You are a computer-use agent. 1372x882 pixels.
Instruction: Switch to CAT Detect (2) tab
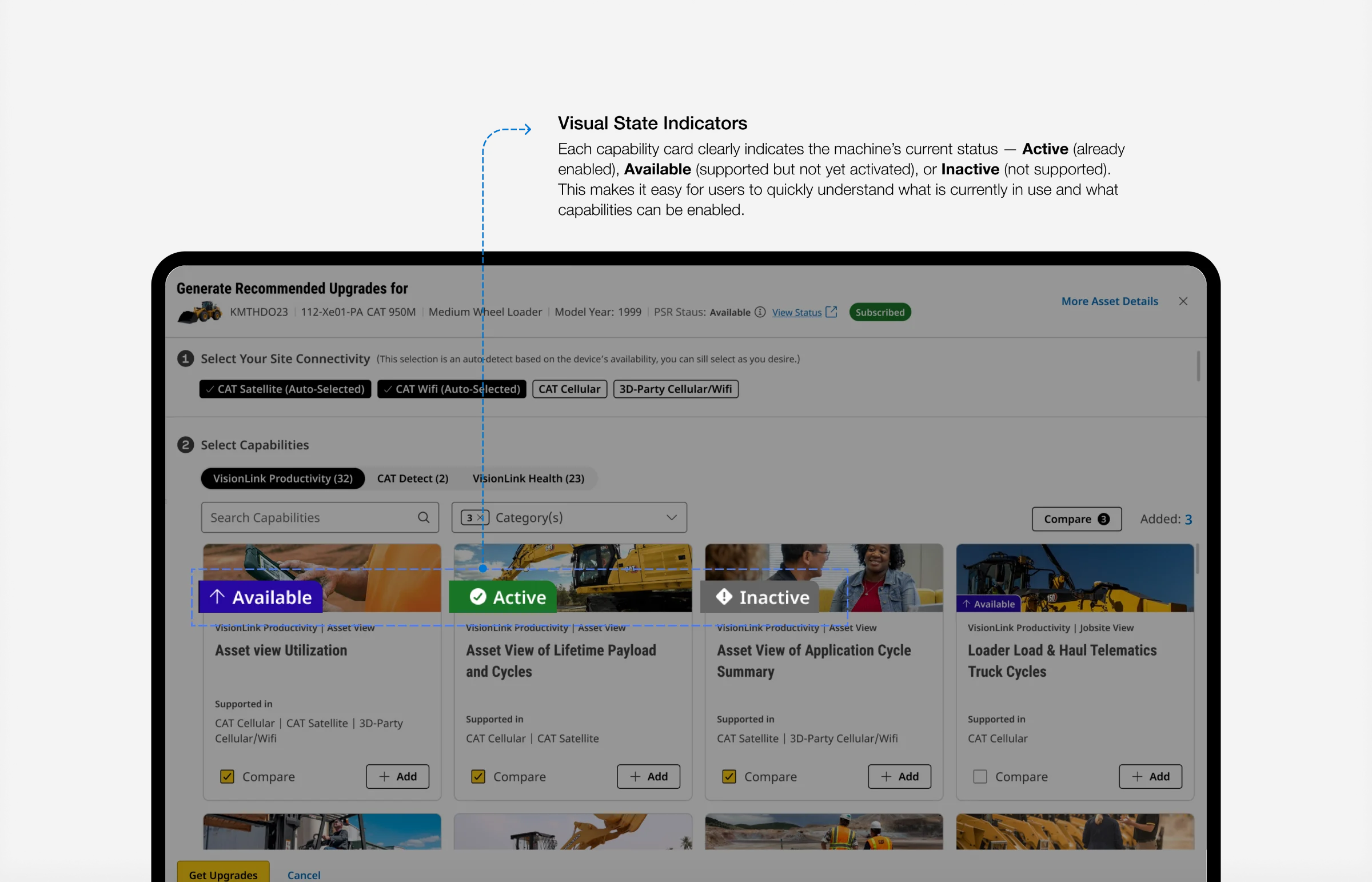click(x=413, y=478)
